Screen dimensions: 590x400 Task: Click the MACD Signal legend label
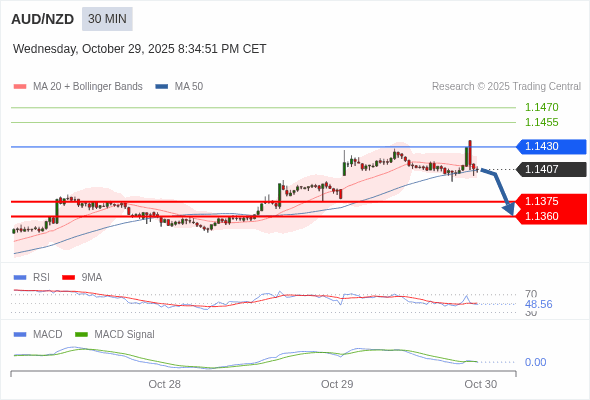125,335
